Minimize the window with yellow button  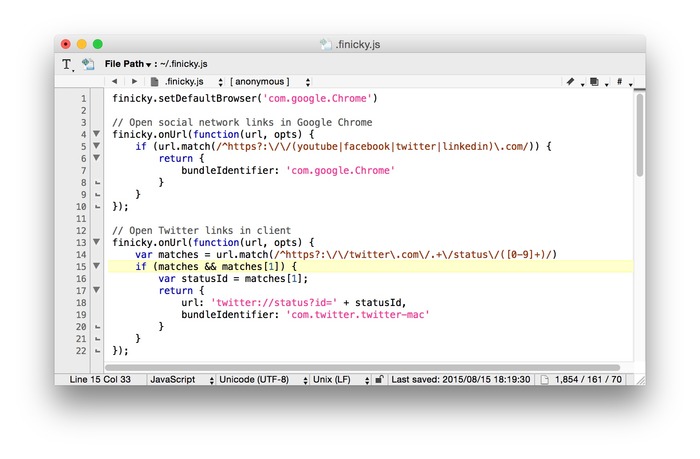tap(82, 44)
